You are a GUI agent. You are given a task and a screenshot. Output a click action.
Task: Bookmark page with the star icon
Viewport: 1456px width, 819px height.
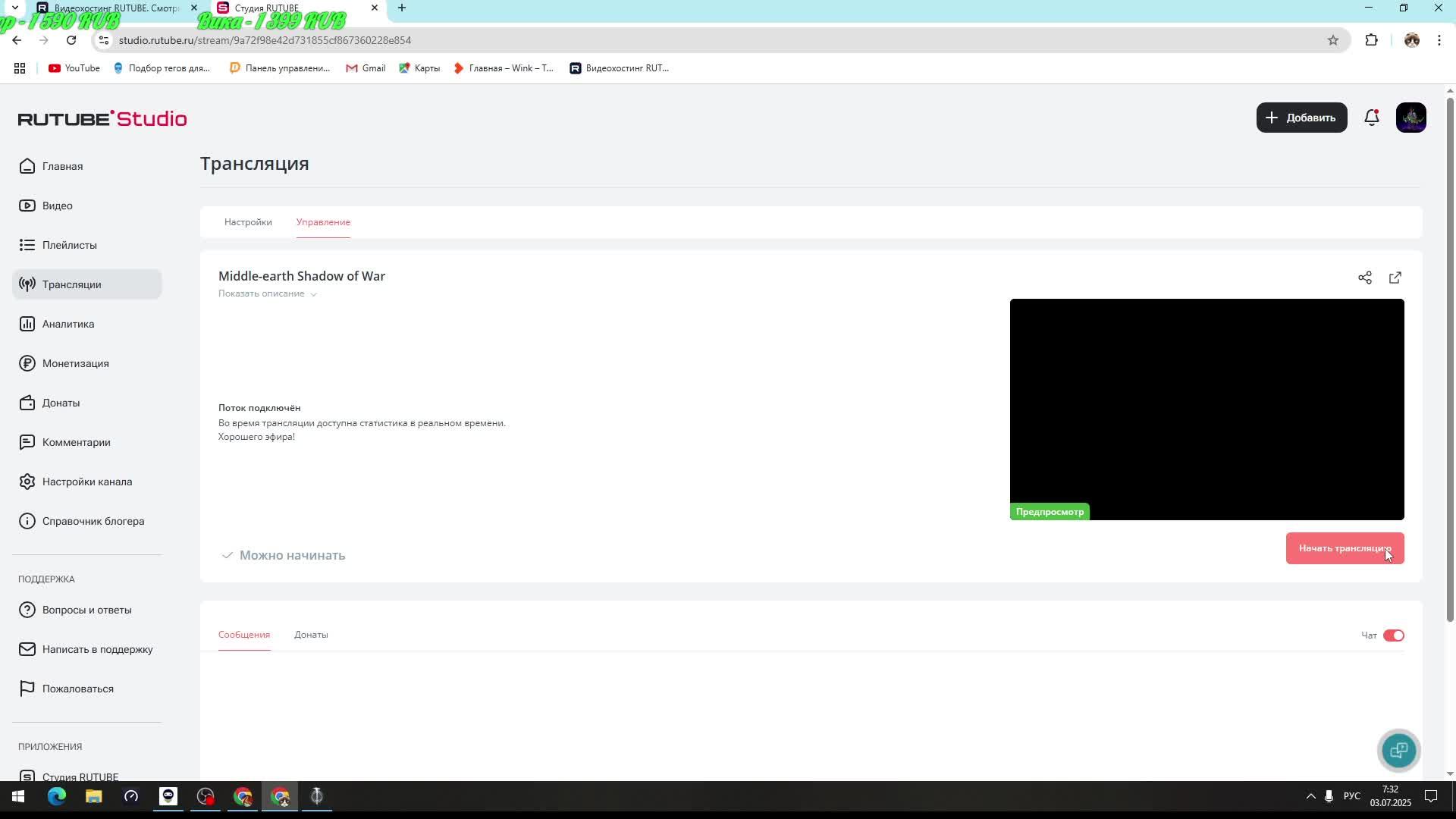[1333, 40]
